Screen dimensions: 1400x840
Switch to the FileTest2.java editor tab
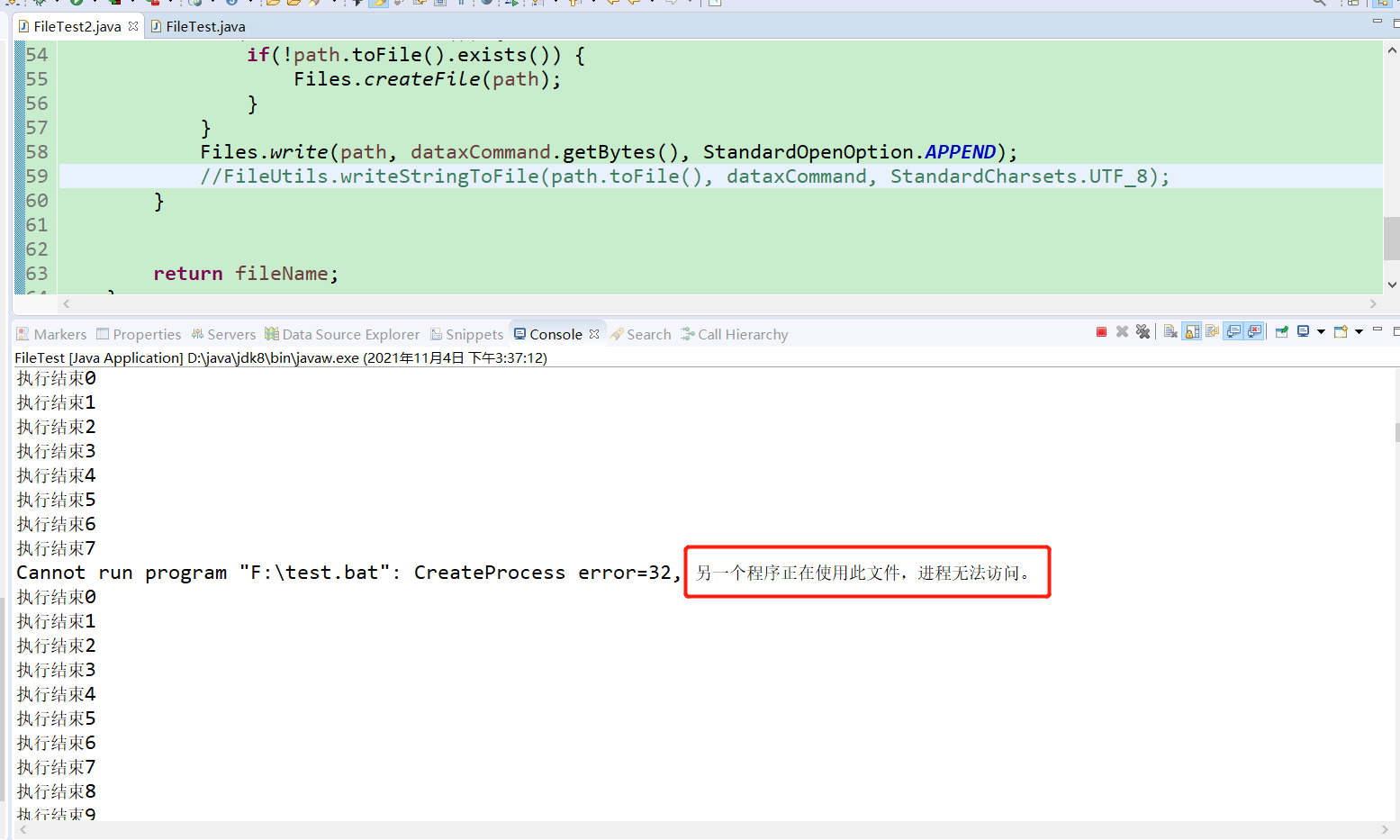tap(77, 26)
